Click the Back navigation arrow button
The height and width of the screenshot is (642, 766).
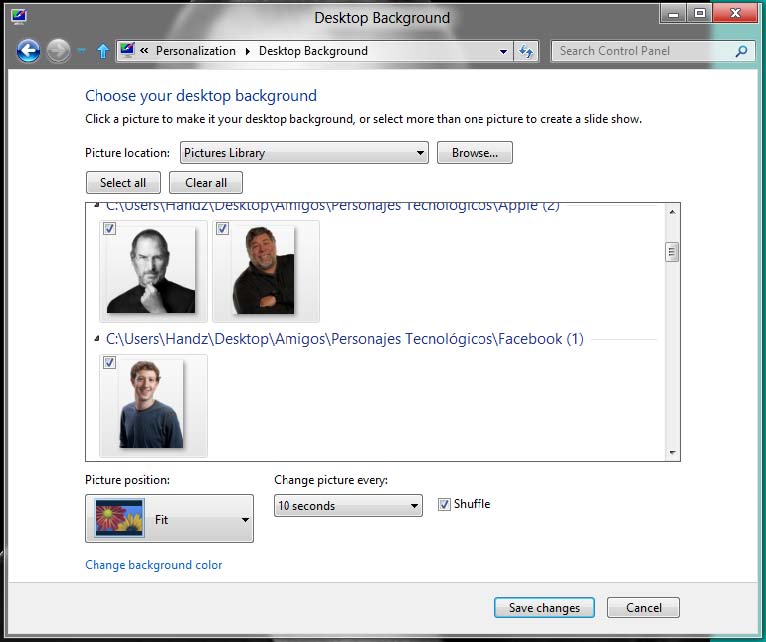[x=29, y=51]
